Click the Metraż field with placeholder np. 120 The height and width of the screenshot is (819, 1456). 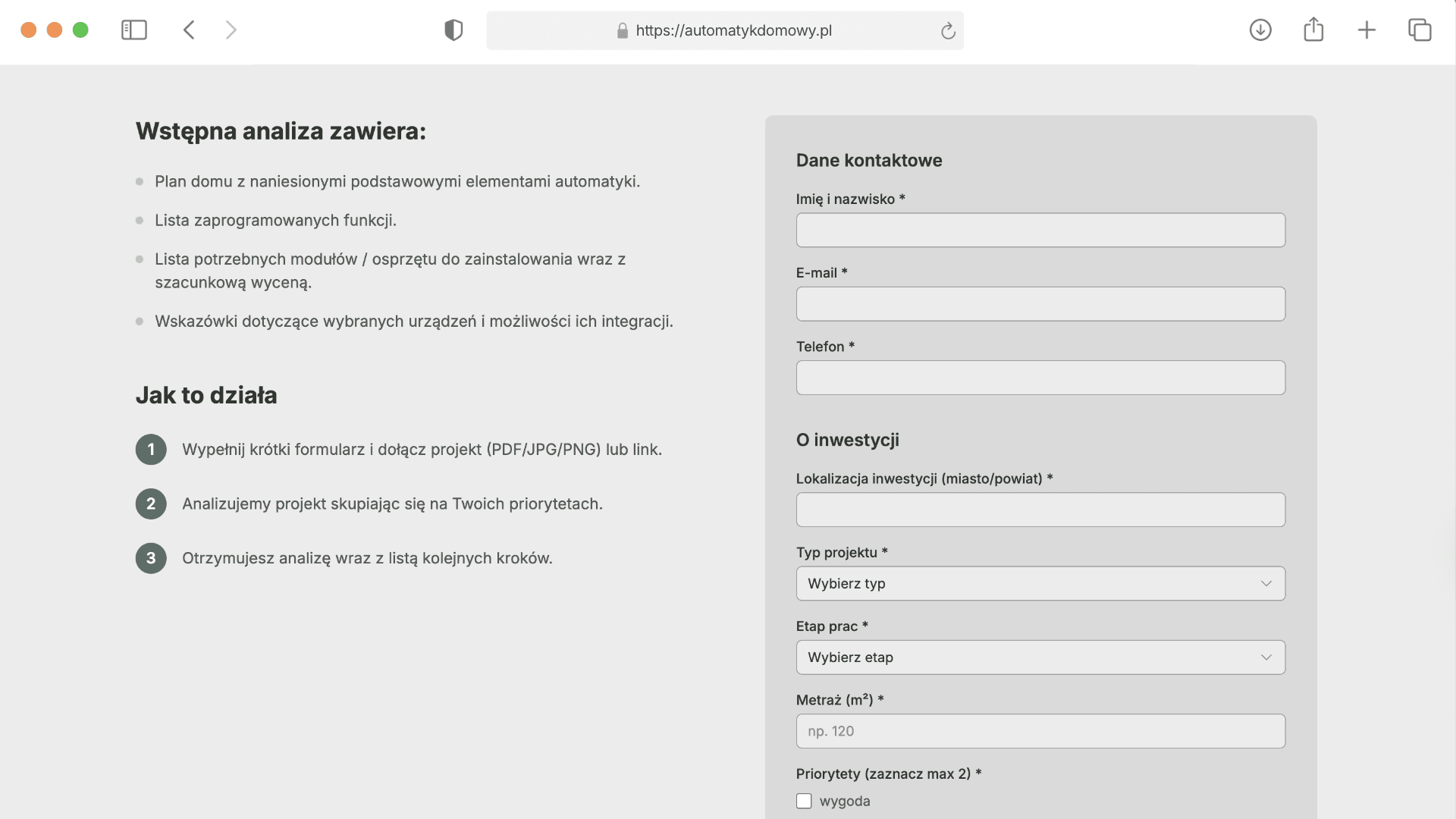[x=1040, y=731]
